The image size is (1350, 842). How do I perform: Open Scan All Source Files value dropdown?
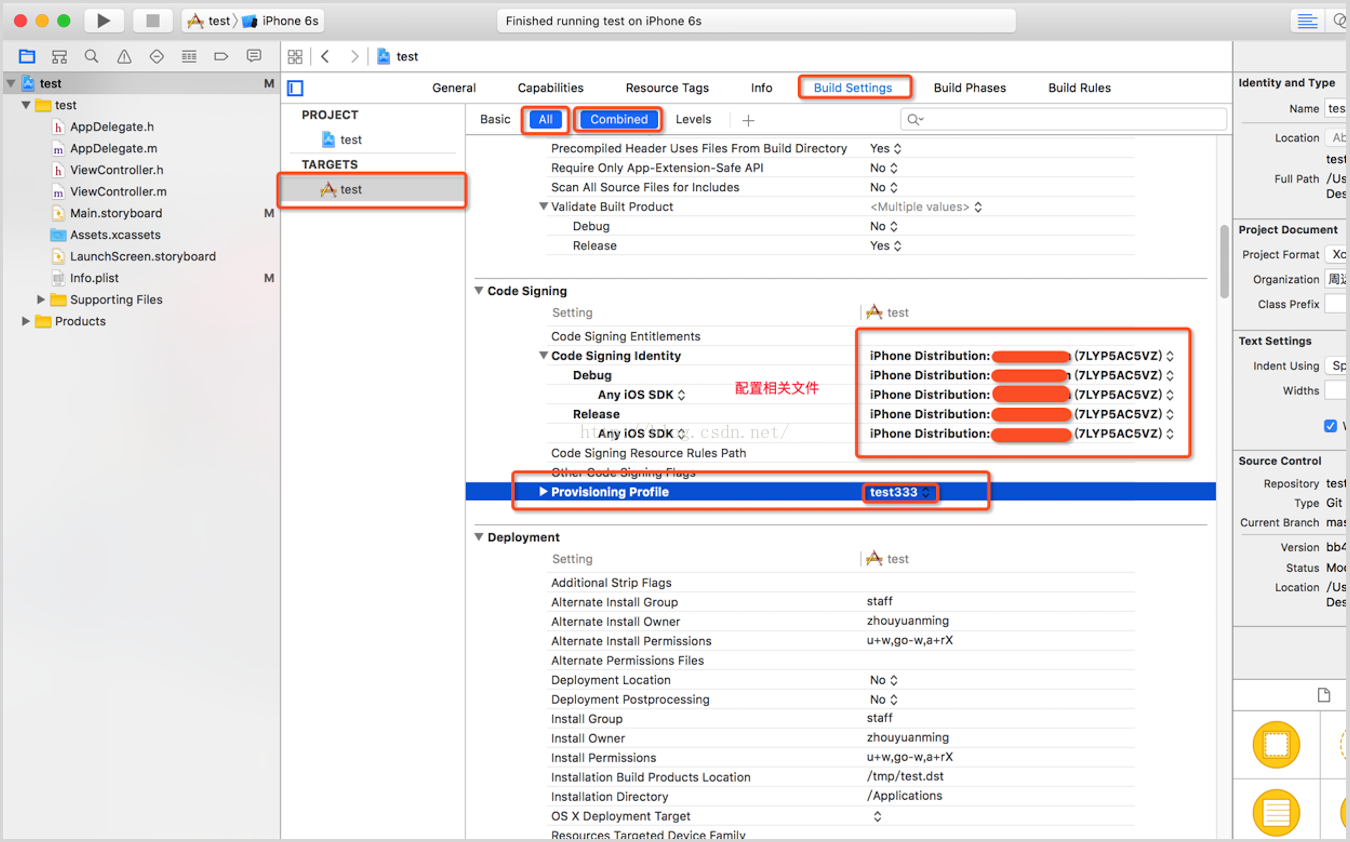[884, 187]
